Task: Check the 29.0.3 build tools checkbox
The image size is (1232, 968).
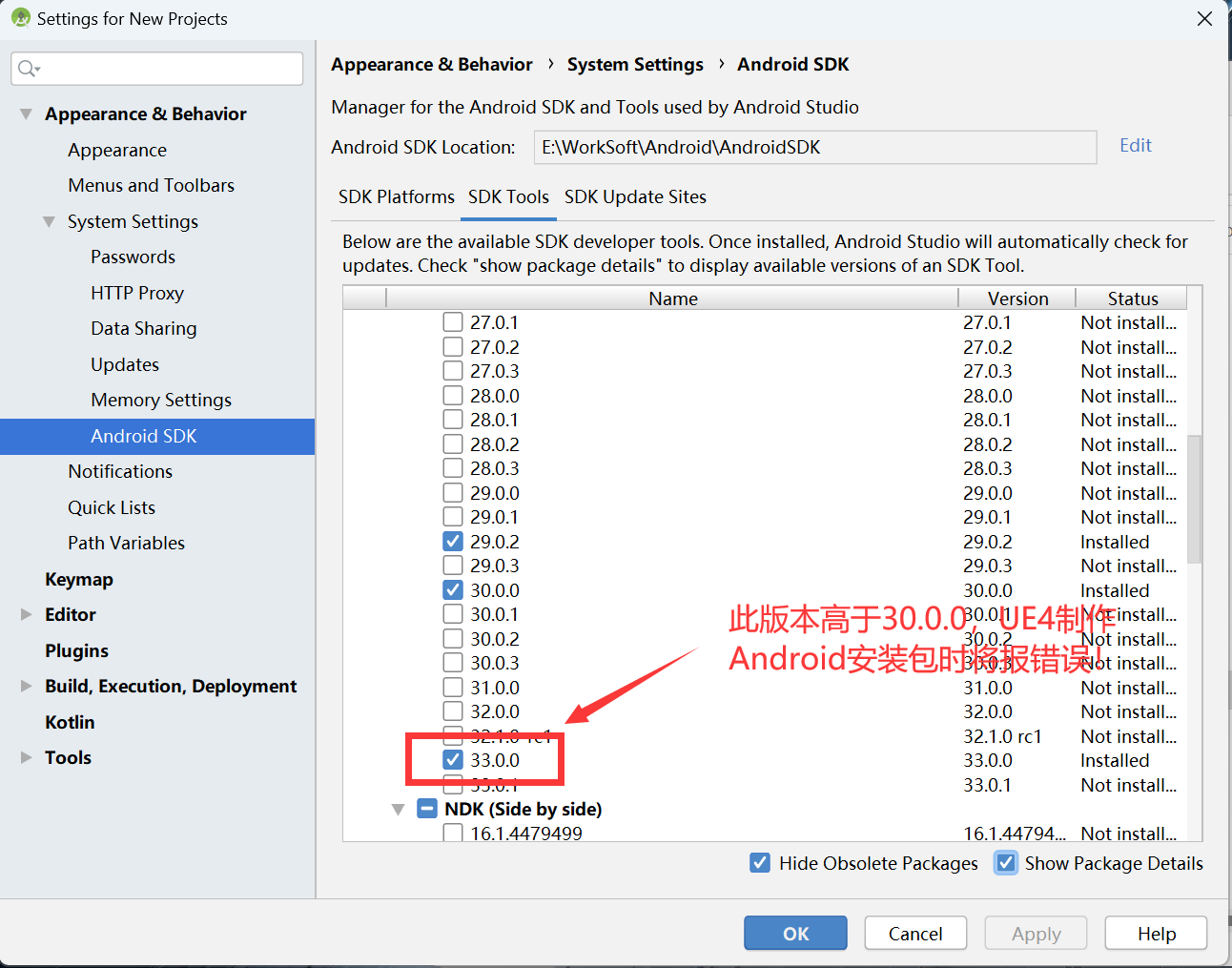Action: (453, 566)
